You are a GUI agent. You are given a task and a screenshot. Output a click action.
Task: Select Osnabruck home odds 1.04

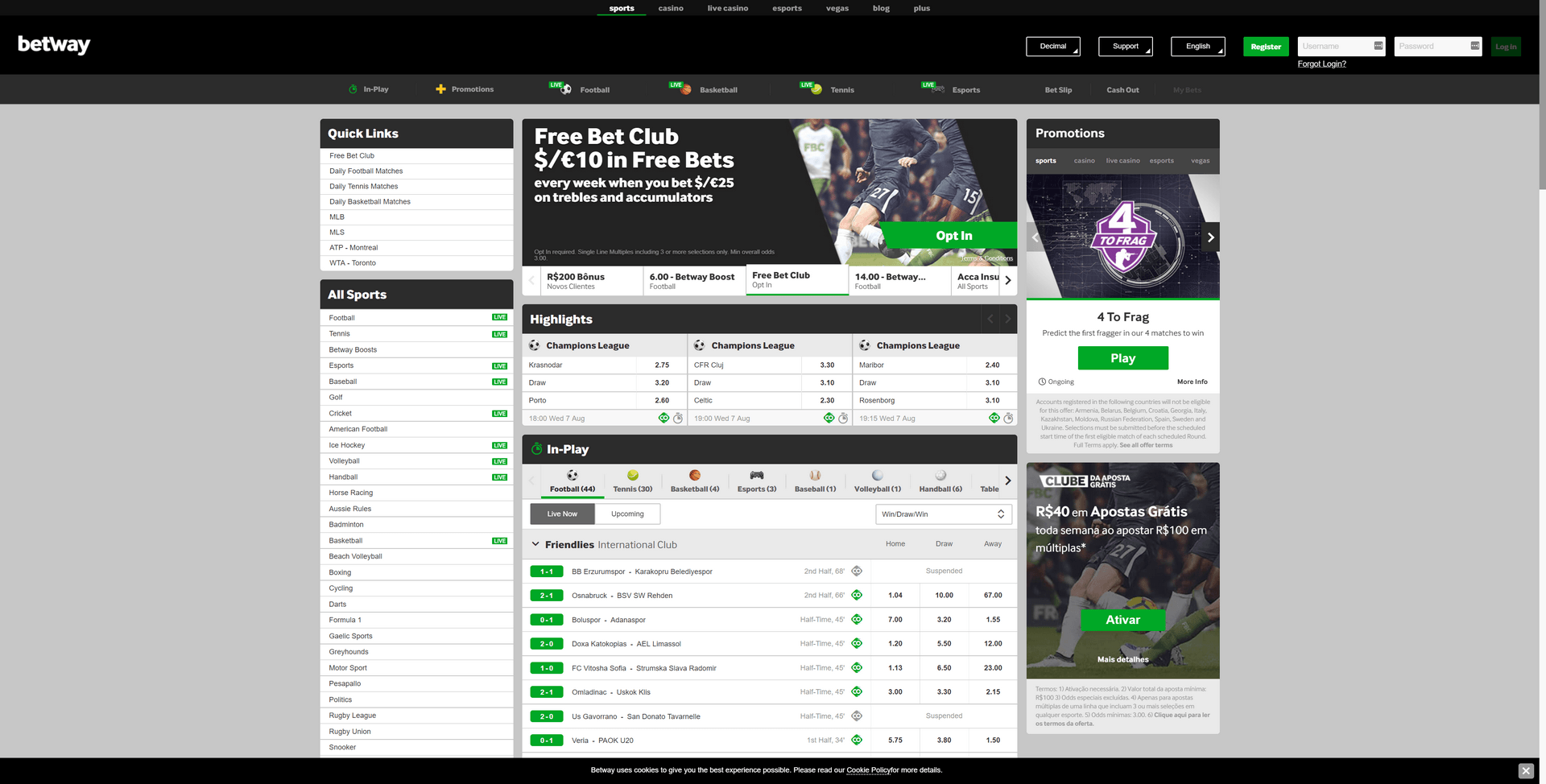[x=895, y=596]
